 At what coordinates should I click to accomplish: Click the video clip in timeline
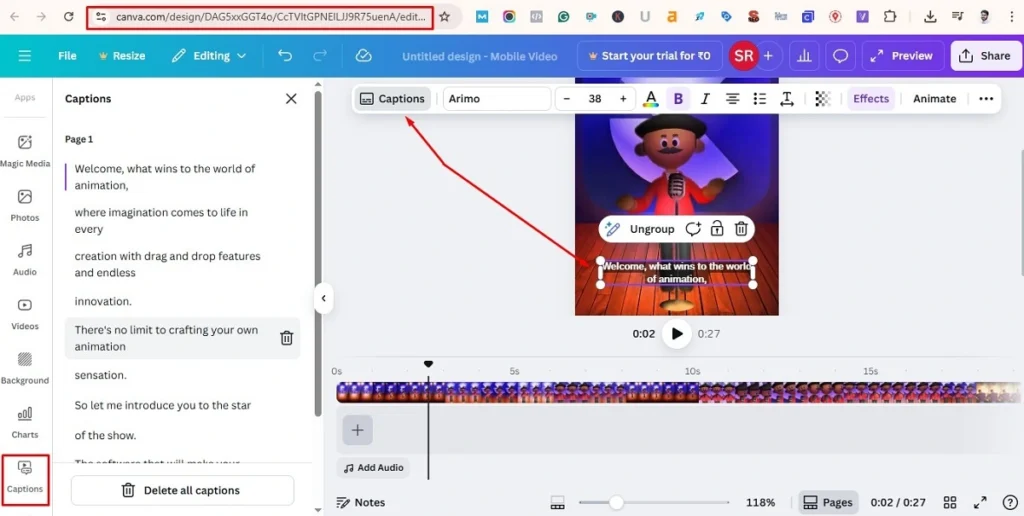[x=678, y=392]
